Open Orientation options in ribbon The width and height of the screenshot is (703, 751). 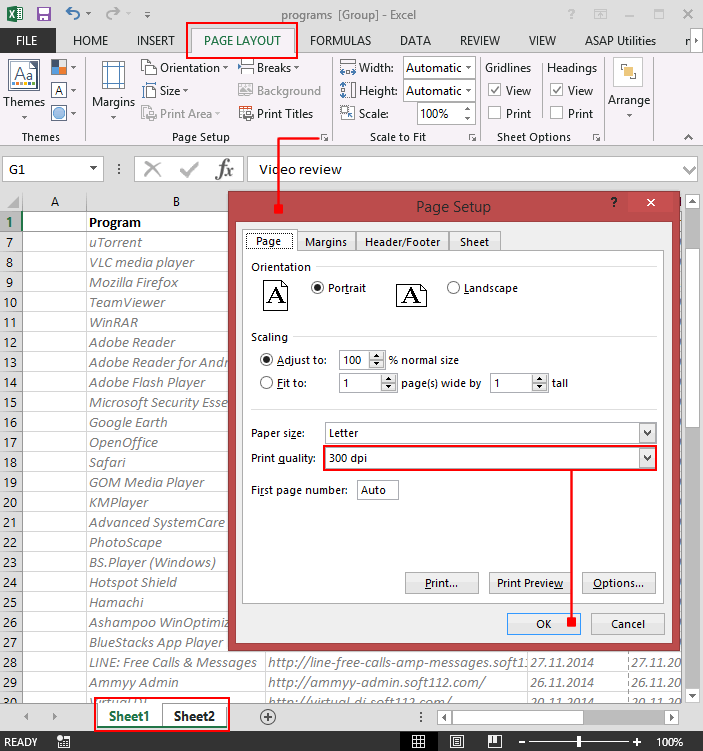pos(185,68)
